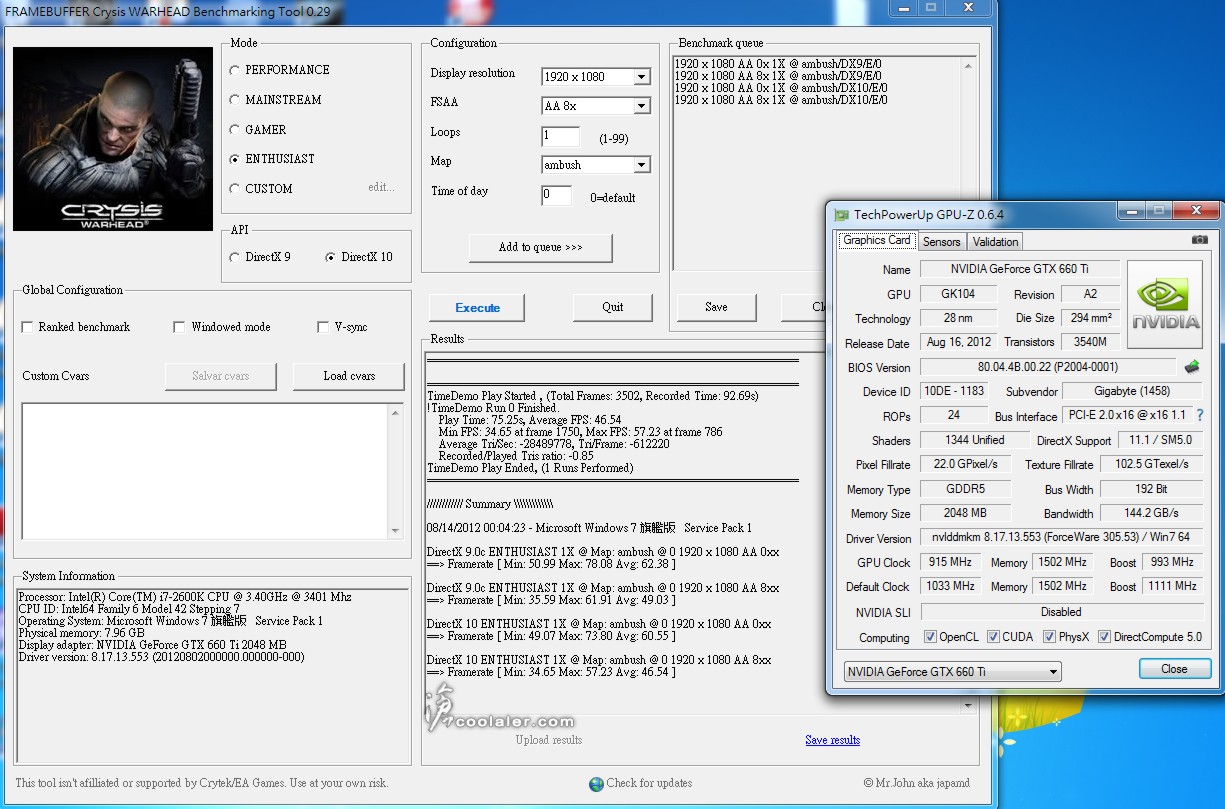Click the NVIDIA logo in GPU-Z
Viewport: 1225px width, 809px height.
[x=1165, y=304]
